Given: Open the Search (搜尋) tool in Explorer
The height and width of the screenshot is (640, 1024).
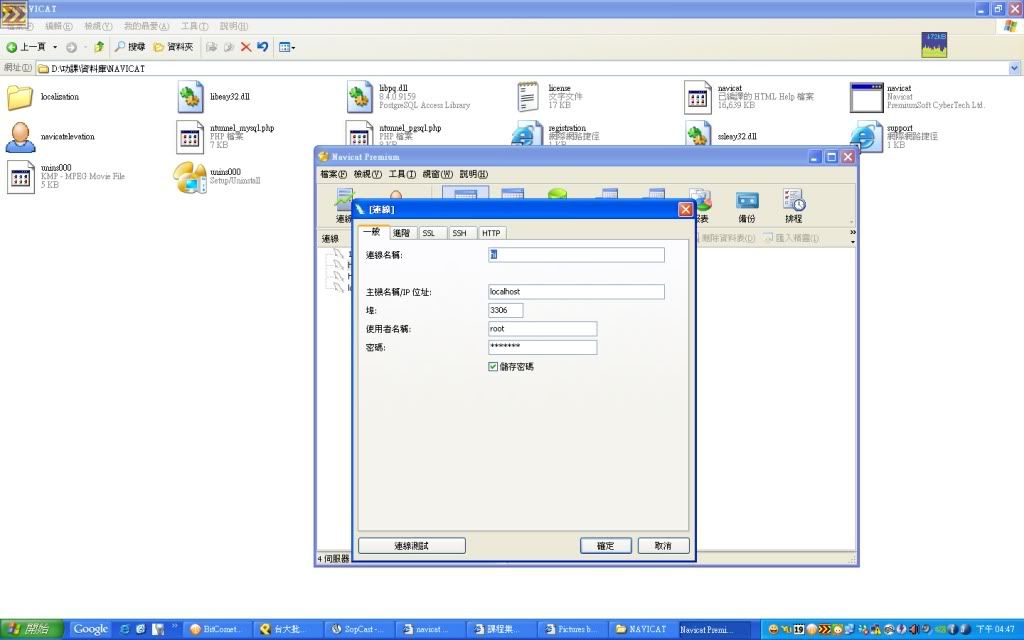Looking at the screenshot, I should [x=130, y=47].
